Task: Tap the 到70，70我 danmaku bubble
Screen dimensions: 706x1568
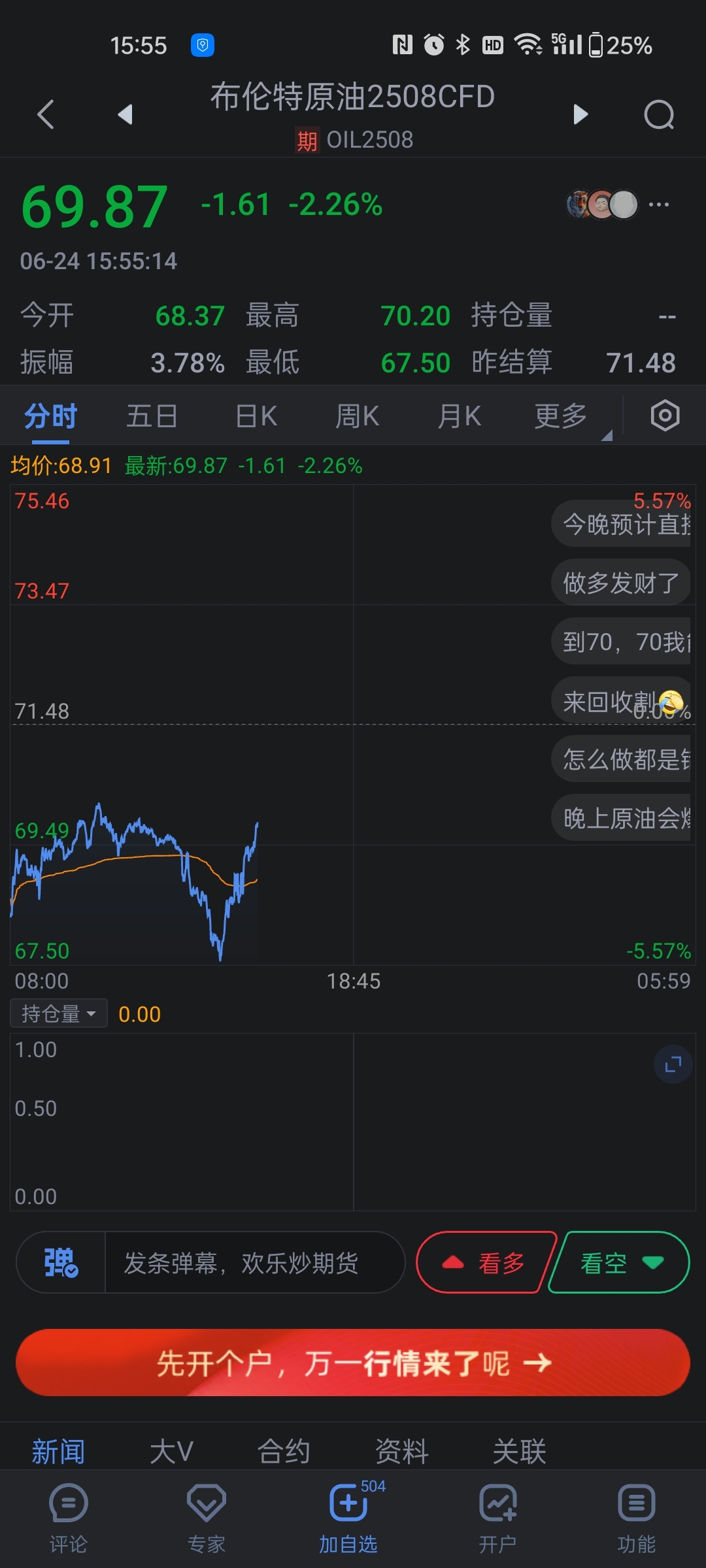Action: point(621,641)
